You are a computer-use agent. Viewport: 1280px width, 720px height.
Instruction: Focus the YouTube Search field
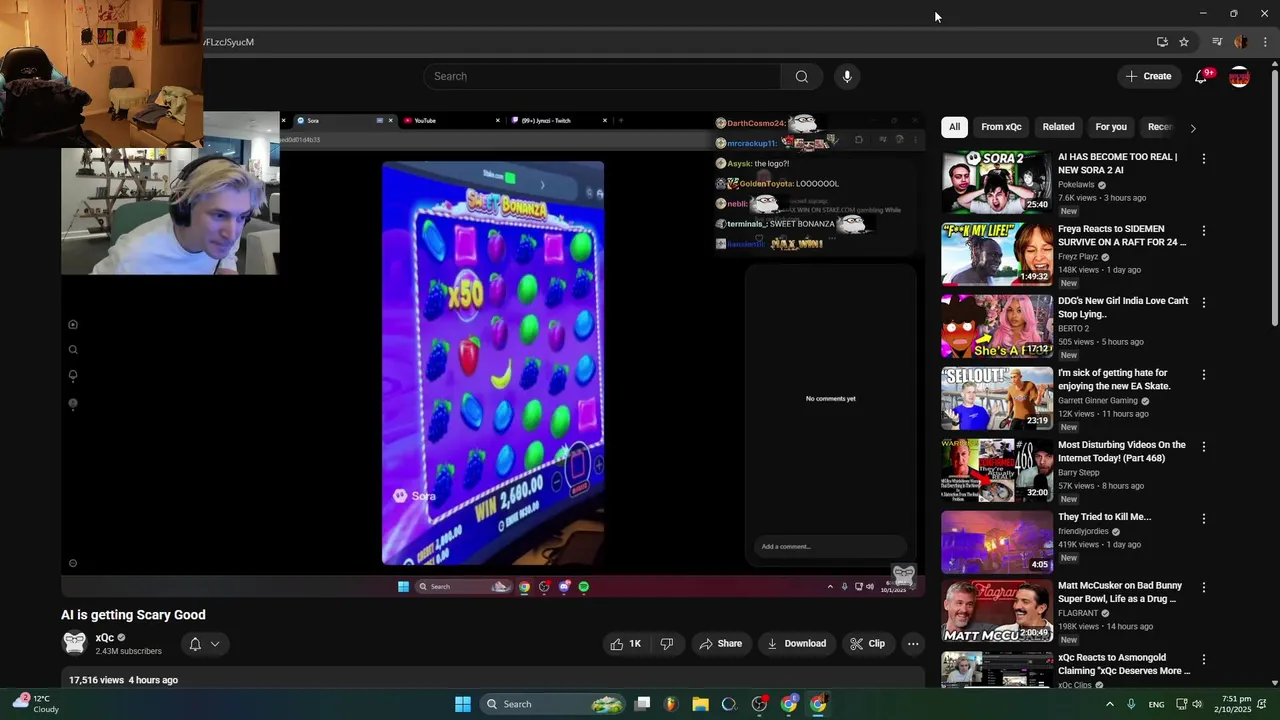pos(602,77)
